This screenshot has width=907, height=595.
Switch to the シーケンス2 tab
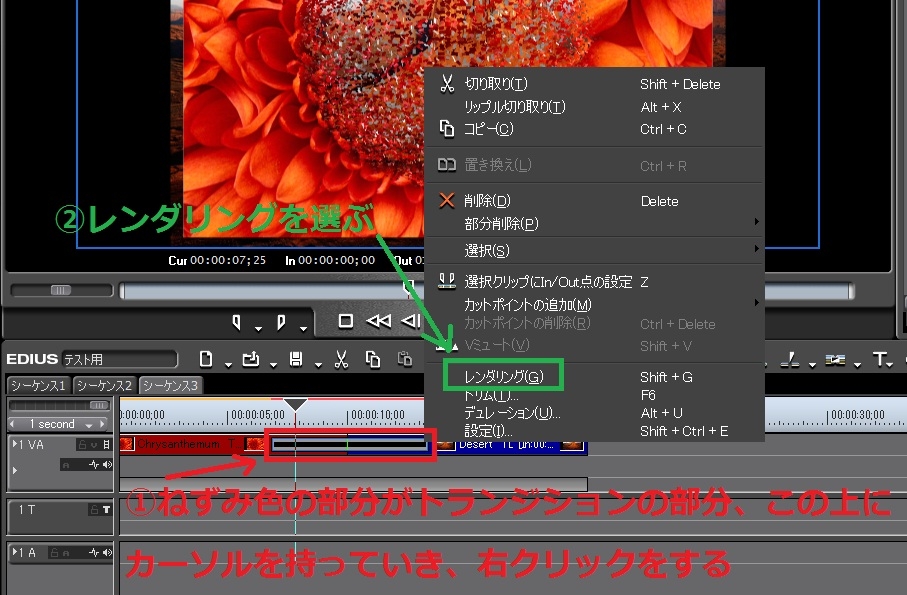coord(104,385)
